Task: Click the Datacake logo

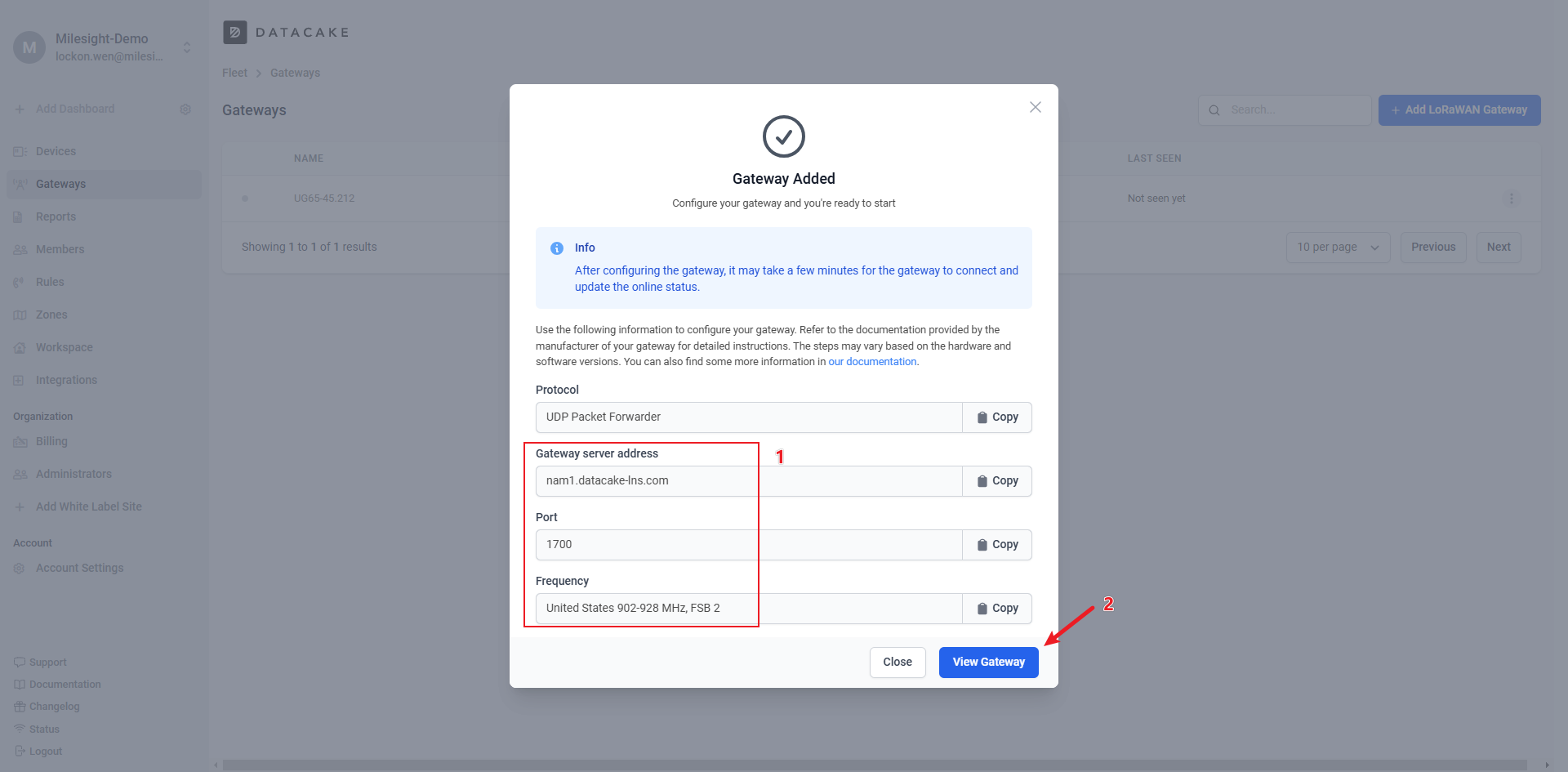Action: click(286, 33)
